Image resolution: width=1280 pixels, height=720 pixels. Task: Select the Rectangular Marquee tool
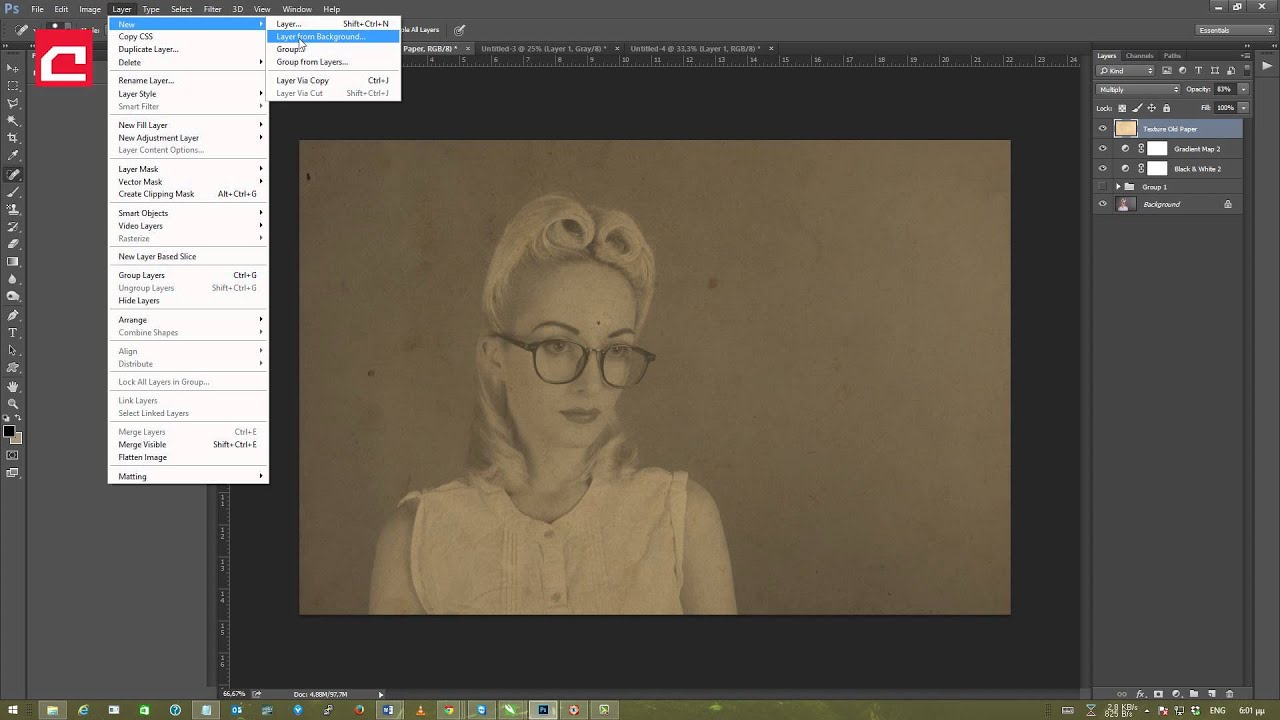point(13,85)
